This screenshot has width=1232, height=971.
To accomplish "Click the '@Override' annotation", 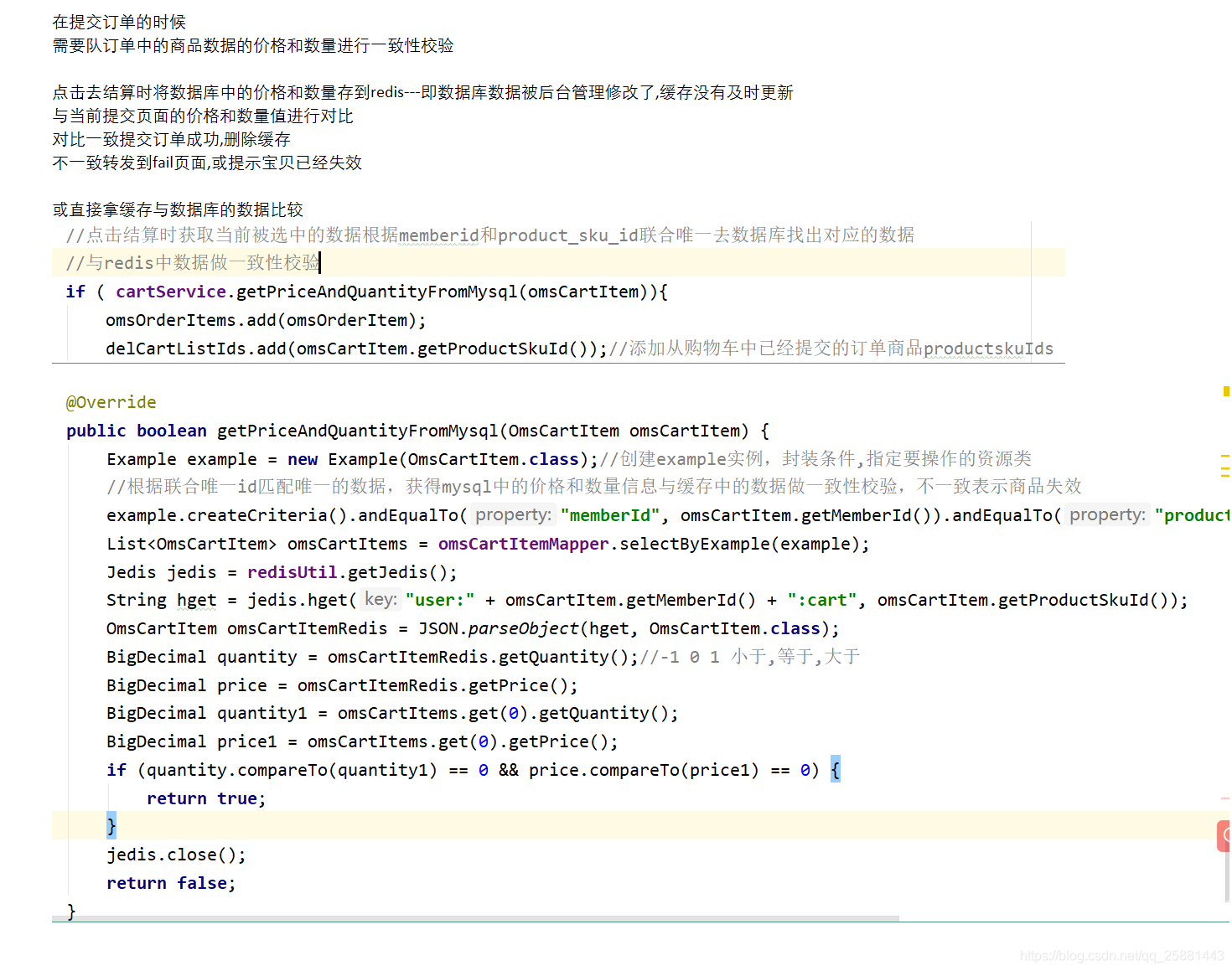I will 111,402.
